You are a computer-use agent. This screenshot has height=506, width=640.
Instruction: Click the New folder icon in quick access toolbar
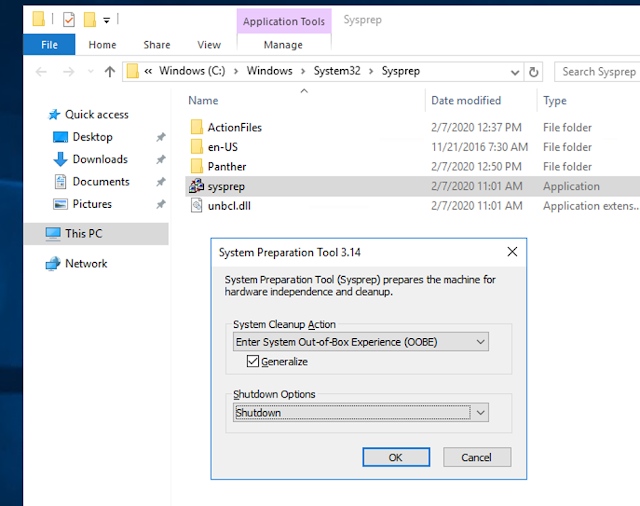point(90,19)
